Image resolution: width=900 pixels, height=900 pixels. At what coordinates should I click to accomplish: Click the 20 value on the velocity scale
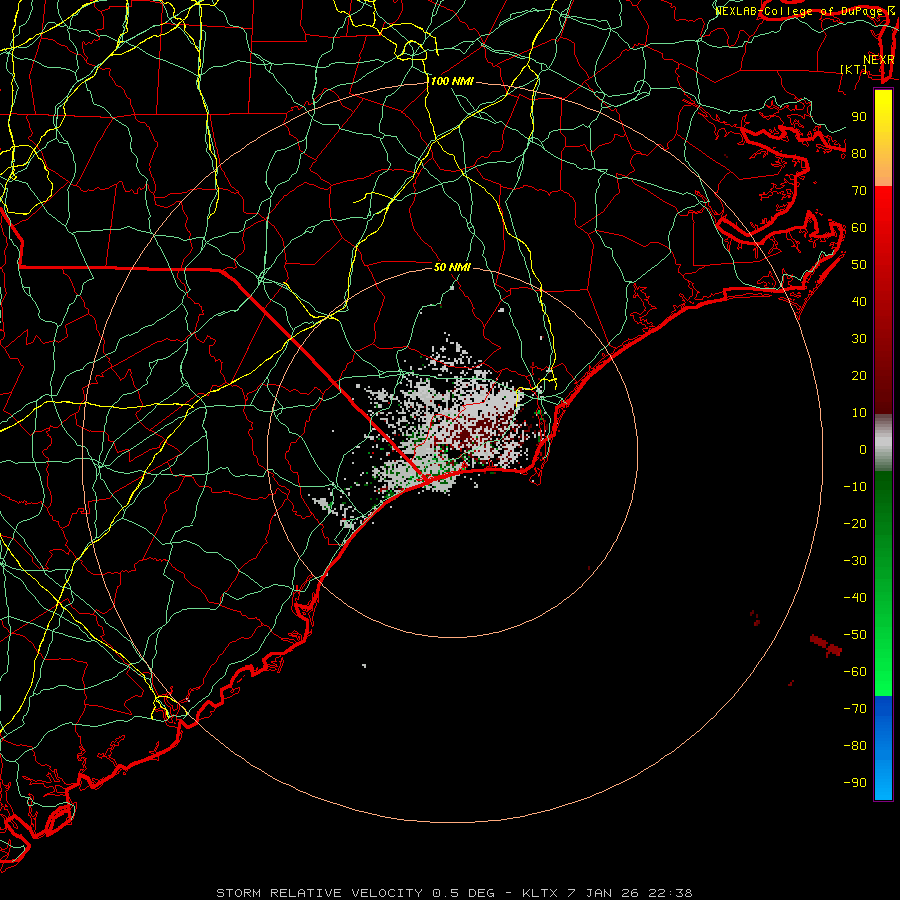click(859, 376)
